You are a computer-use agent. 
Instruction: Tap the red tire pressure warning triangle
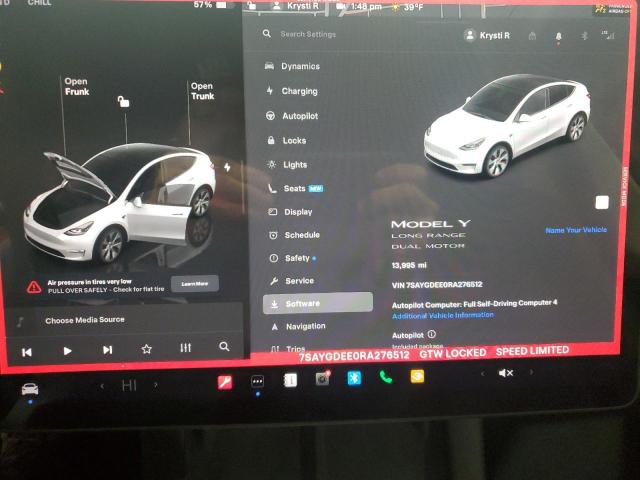(34, 287)
